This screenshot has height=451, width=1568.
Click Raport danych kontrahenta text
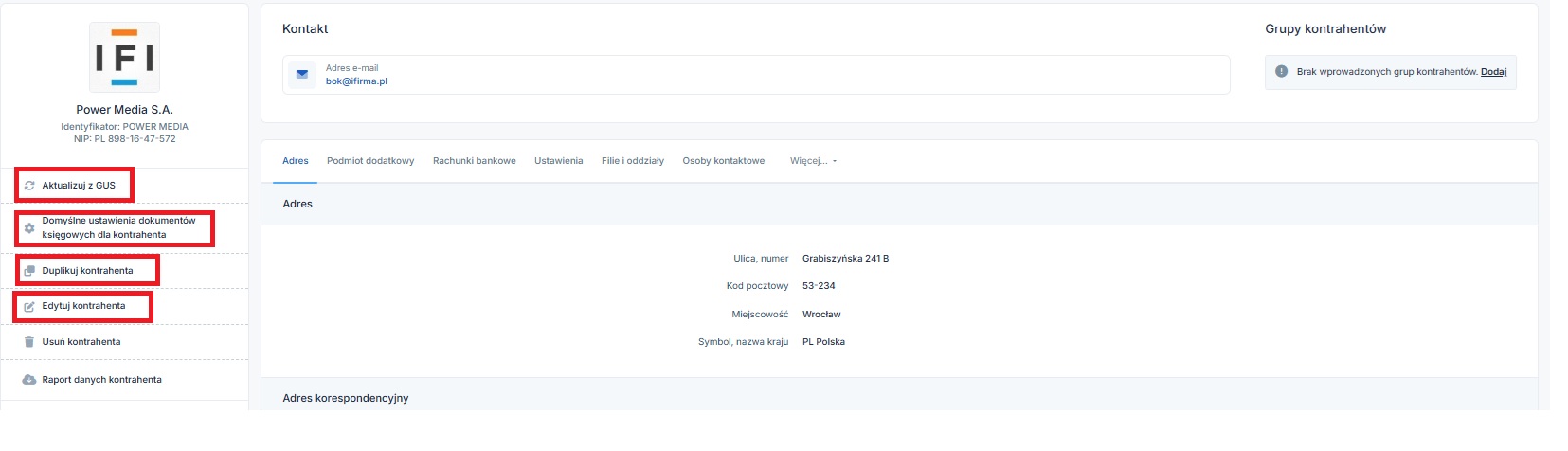tap(101, 380)
